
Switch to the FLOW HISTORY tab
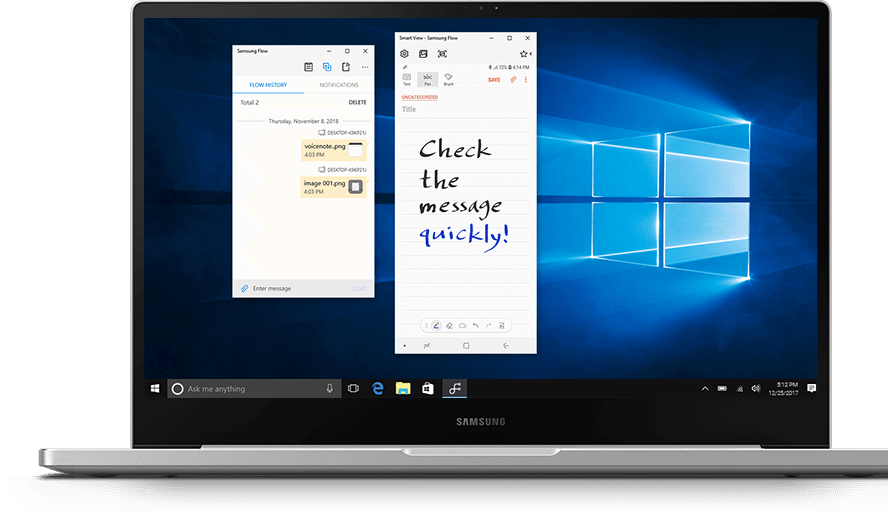click(268, 85)
